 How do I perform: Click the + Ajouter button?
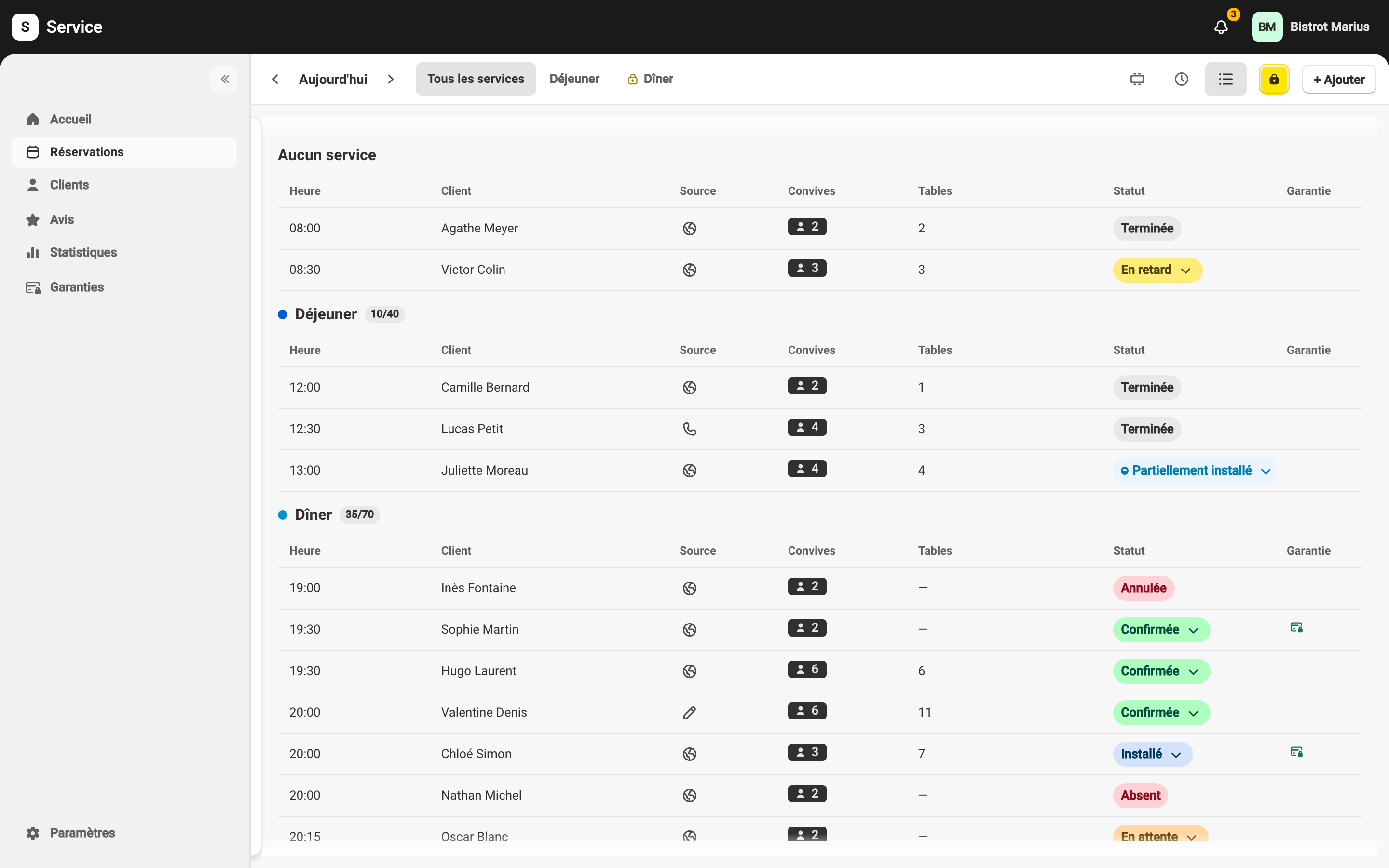tap(1338, 79)
